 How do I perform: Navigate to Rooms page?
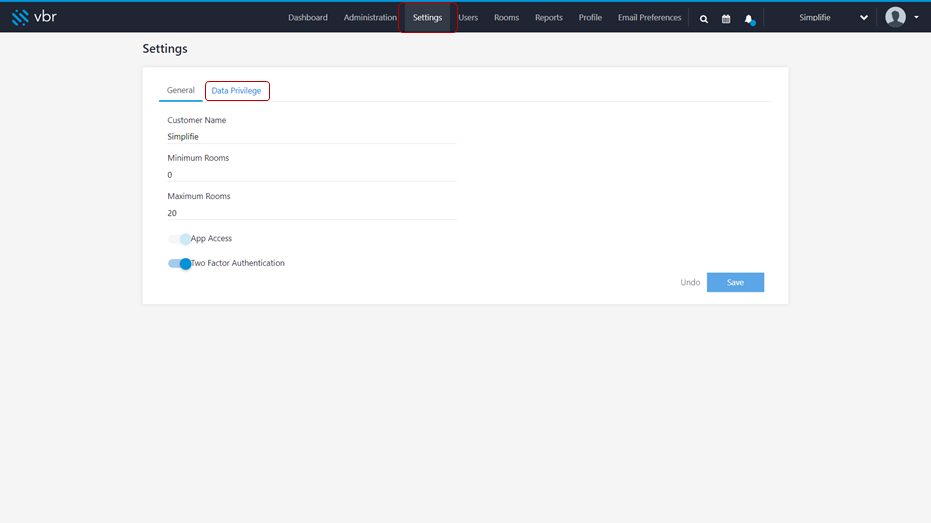[x=506, y=17]
